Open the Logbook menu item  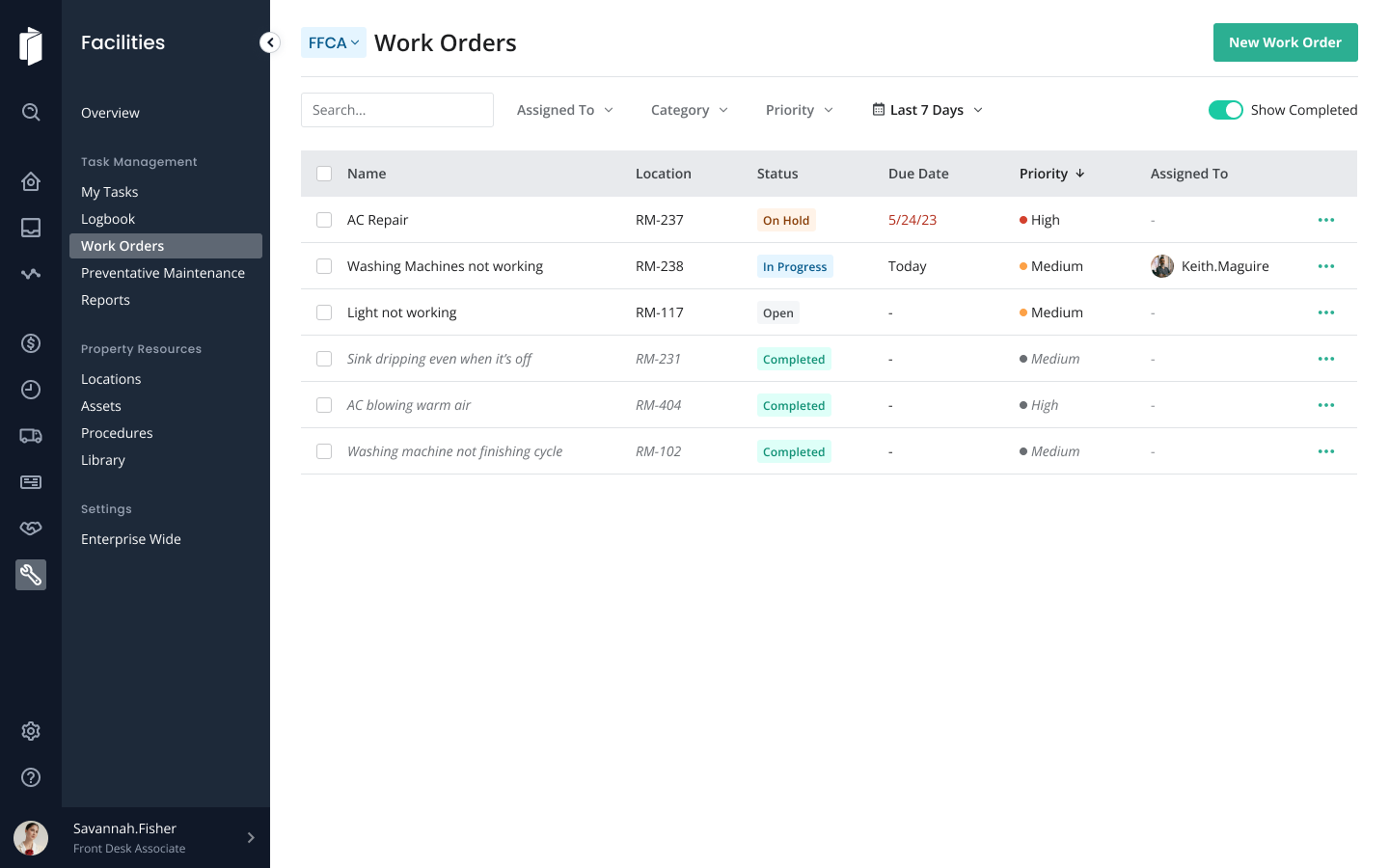point(108,219)
